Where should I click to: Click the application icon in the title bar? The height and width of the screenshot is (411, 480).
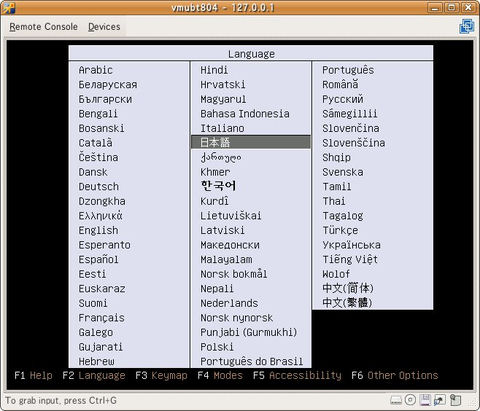click(x=8, y=8)
